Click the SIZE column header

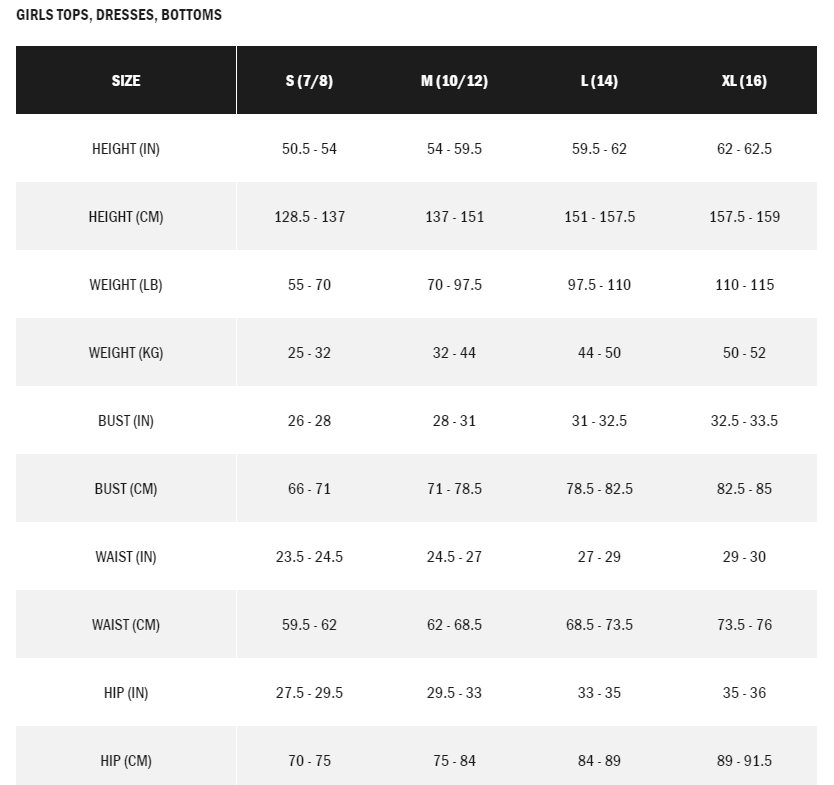pyautogui.click(x=126, y=80)
